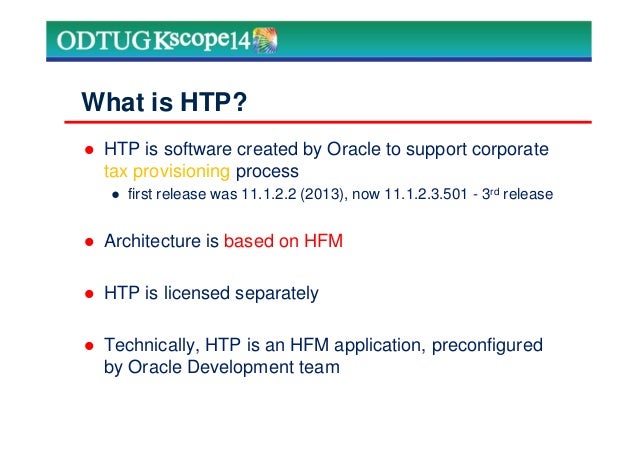Click the ODTUG Kscope14 logo text

tap(154, 40)
